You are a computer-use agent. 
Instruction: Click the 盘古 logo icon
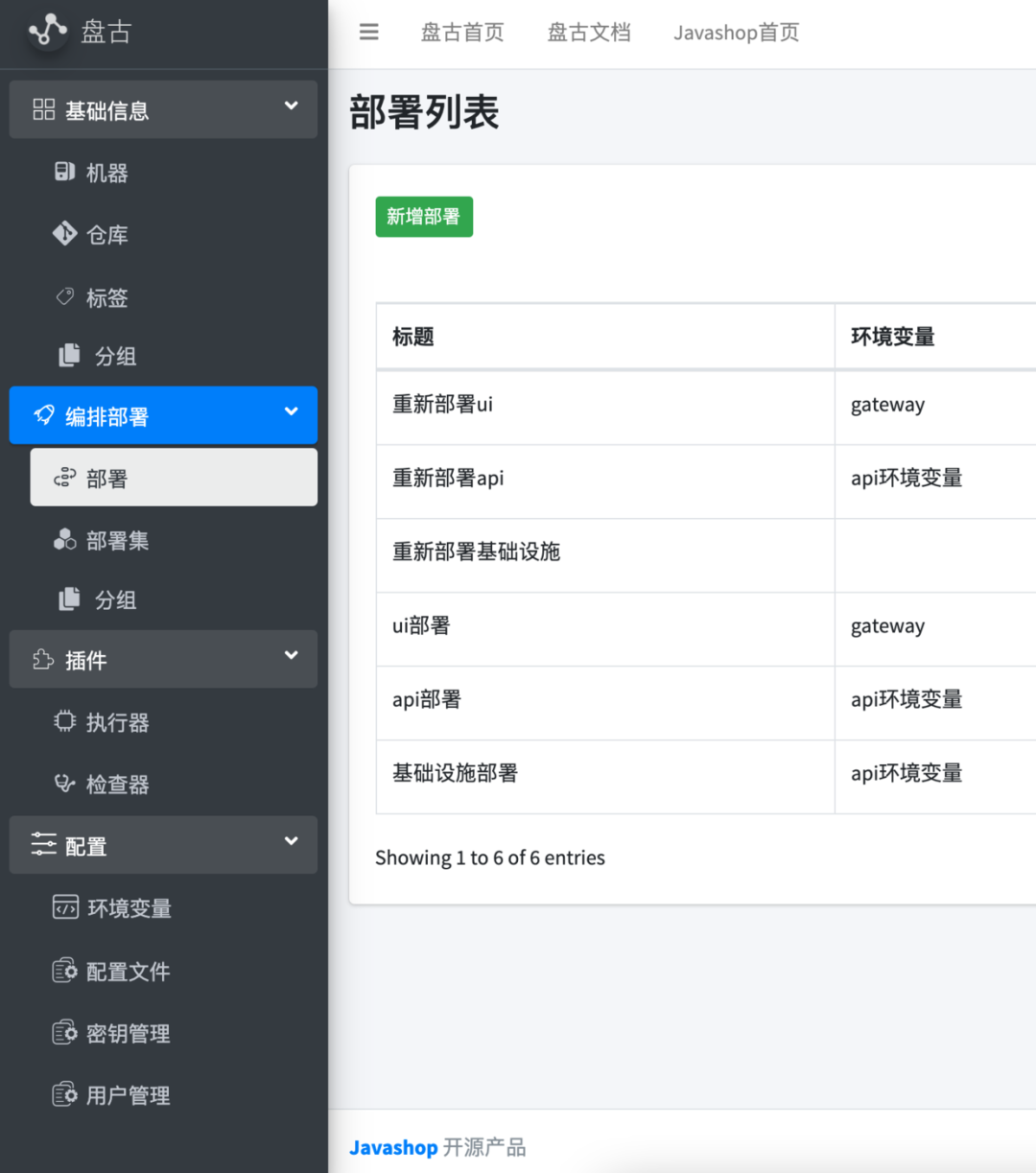pos(47,31)
